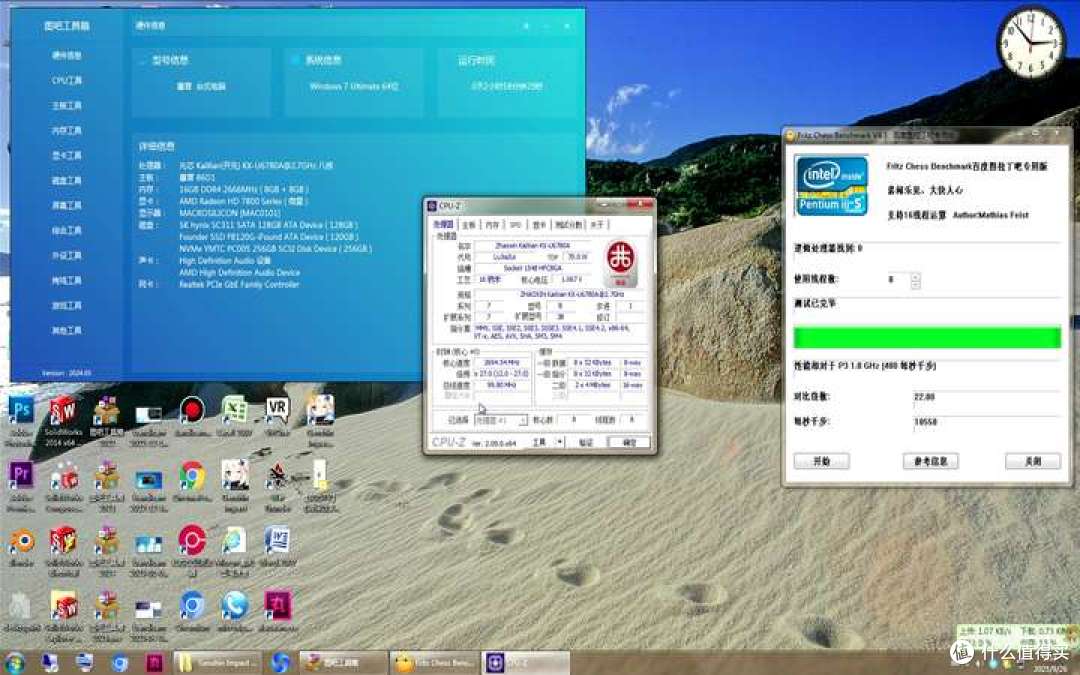Viewport: 1080px width, 675px height.
Task: Switch to 主板 tab in CPU-Z
Action: click(468, 225)
